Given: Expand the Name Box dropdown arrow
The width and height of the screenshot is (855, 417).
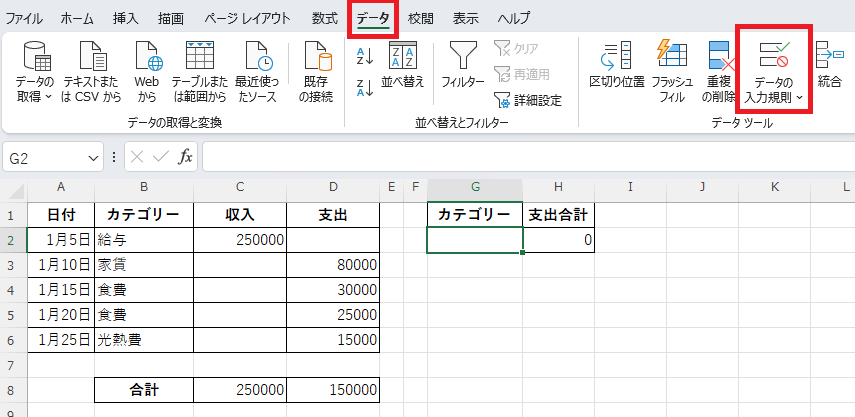Looking at the screenshot, I should coord(93,157).
